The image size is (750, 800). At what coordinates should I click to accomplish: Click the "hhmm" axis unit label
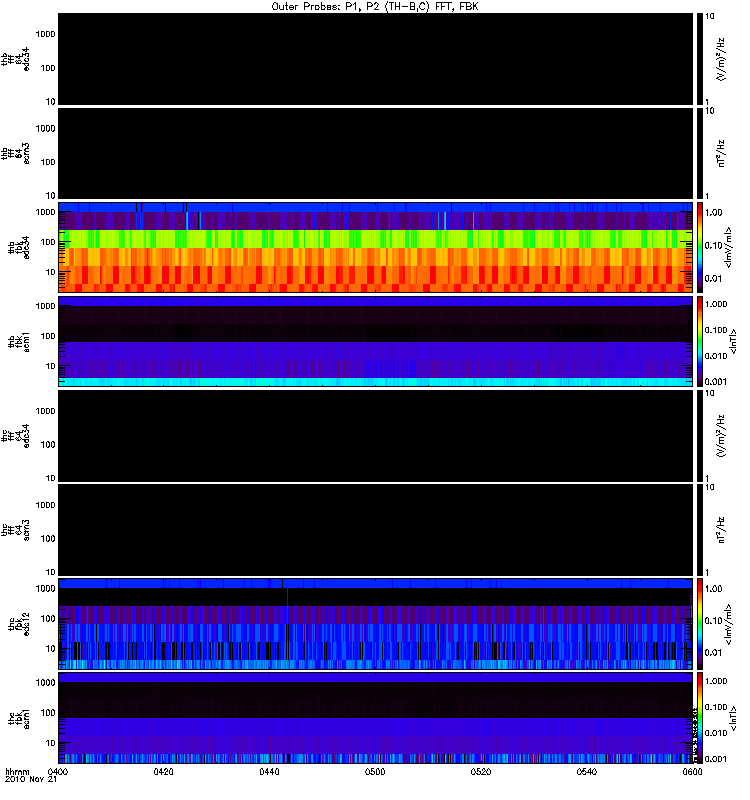pos(18,772)
